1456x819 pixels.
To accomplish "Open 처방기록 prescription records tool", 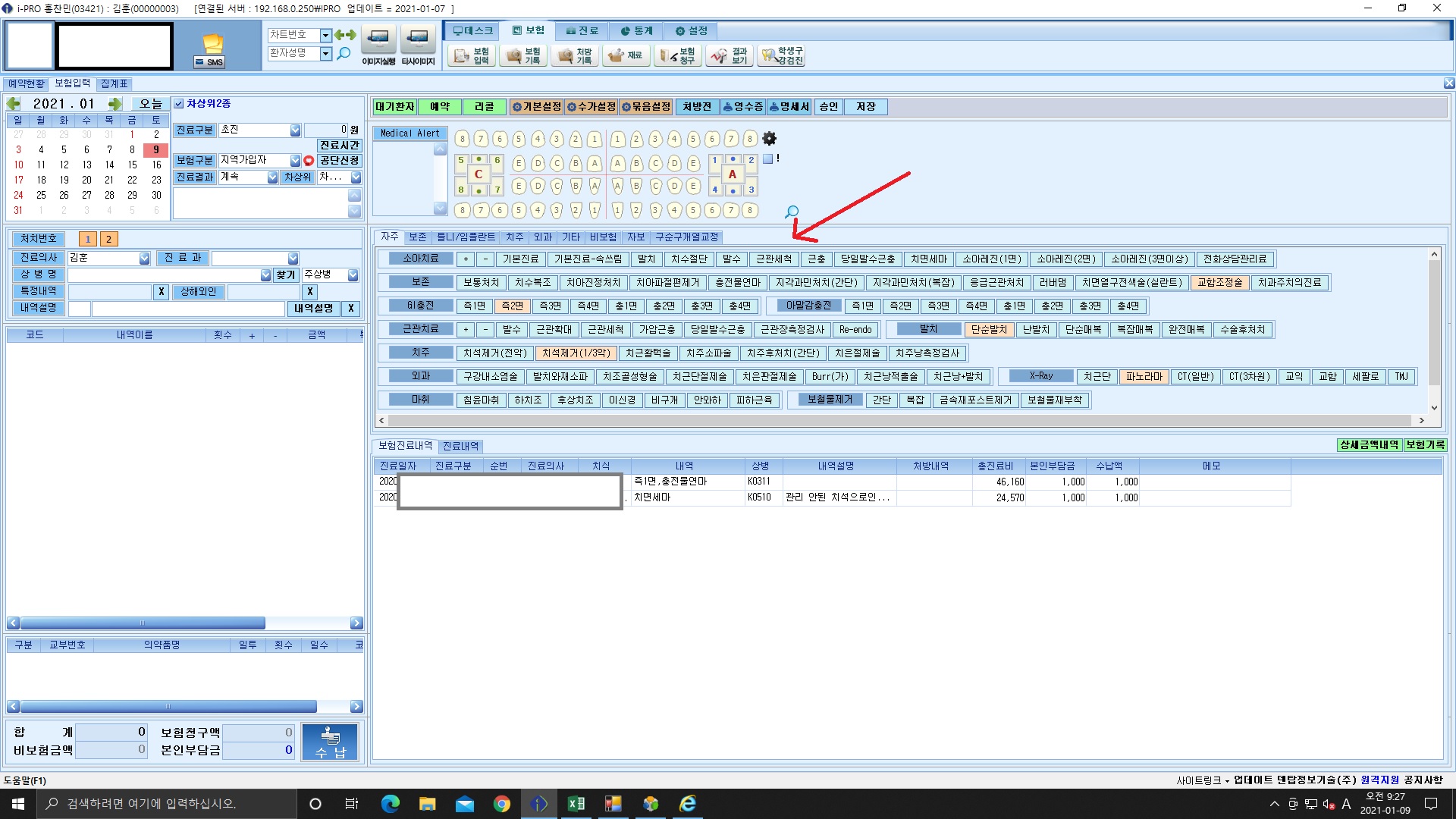I will [575, 55].
